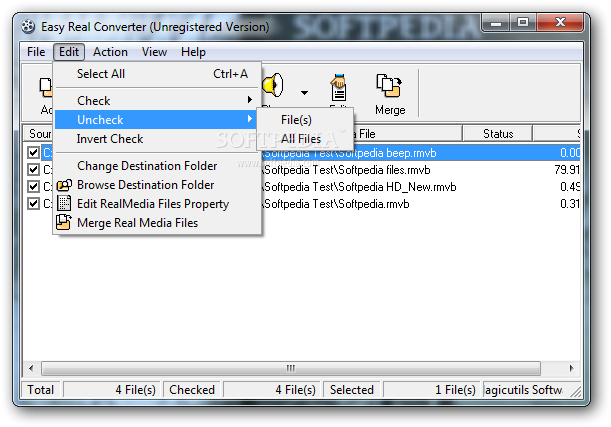
Task: Select the Softpedia files.rmvb row
Action: (x=304, y=170)
